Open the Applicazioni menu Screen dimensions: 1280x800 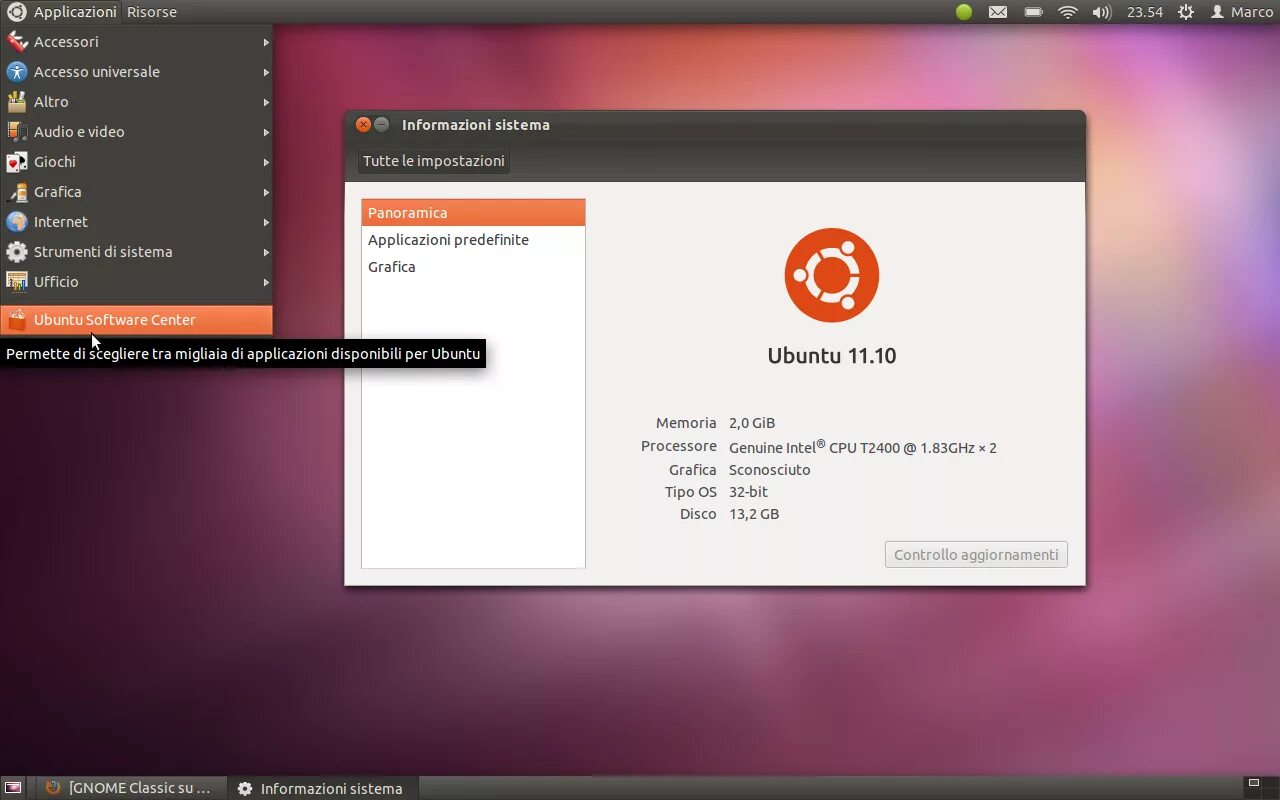click(75, 12)
